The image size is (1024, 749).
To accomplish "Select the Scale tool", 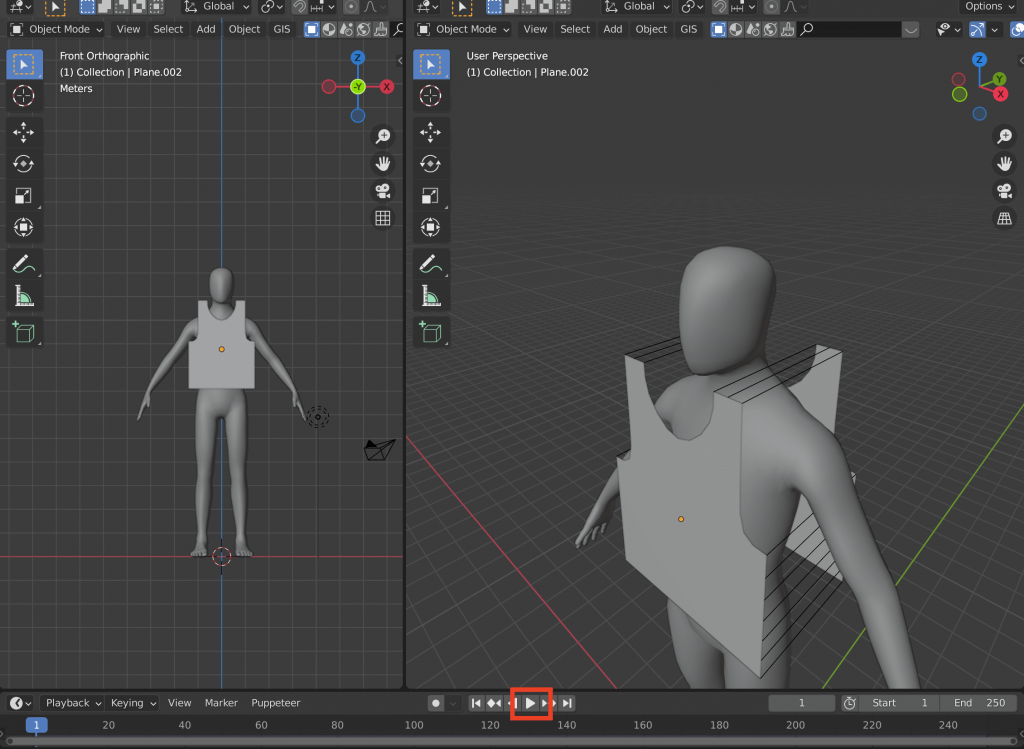I will tap(24, 196).
